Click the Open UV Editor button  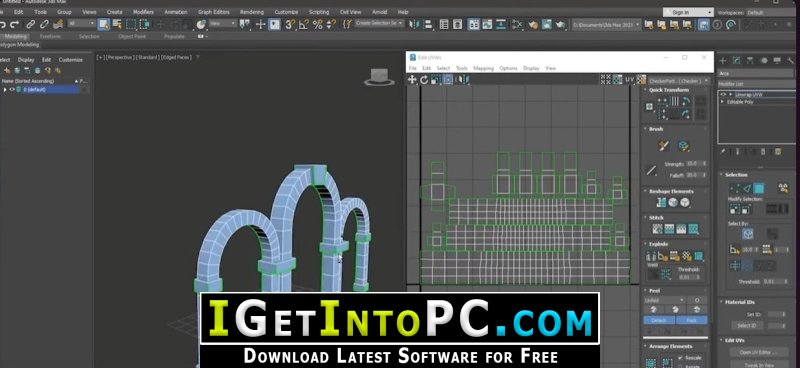pos(758,352)
